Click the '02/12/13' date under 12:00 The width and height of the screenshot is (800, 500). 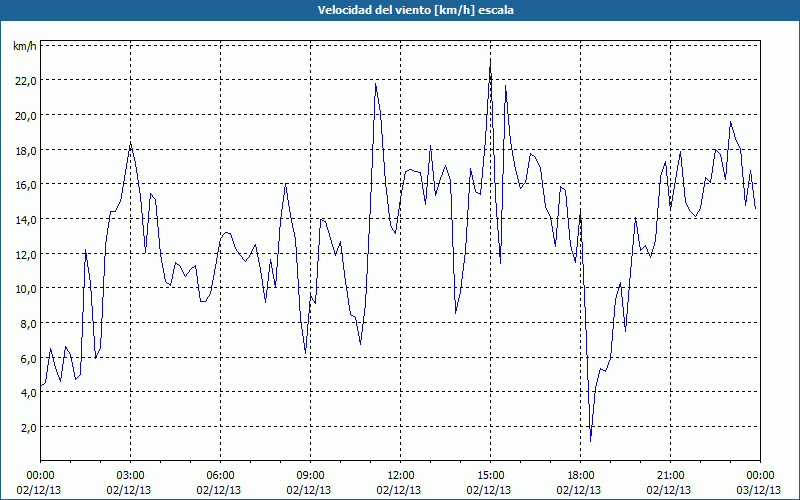coord(399,490)
